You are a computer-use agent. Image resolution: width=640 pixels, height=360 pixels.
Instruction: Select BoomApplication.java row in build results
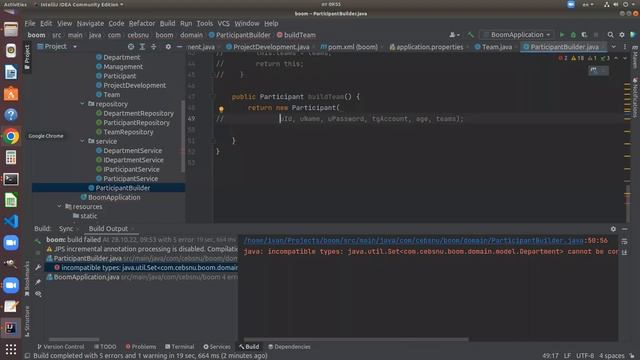coord(141,277)
